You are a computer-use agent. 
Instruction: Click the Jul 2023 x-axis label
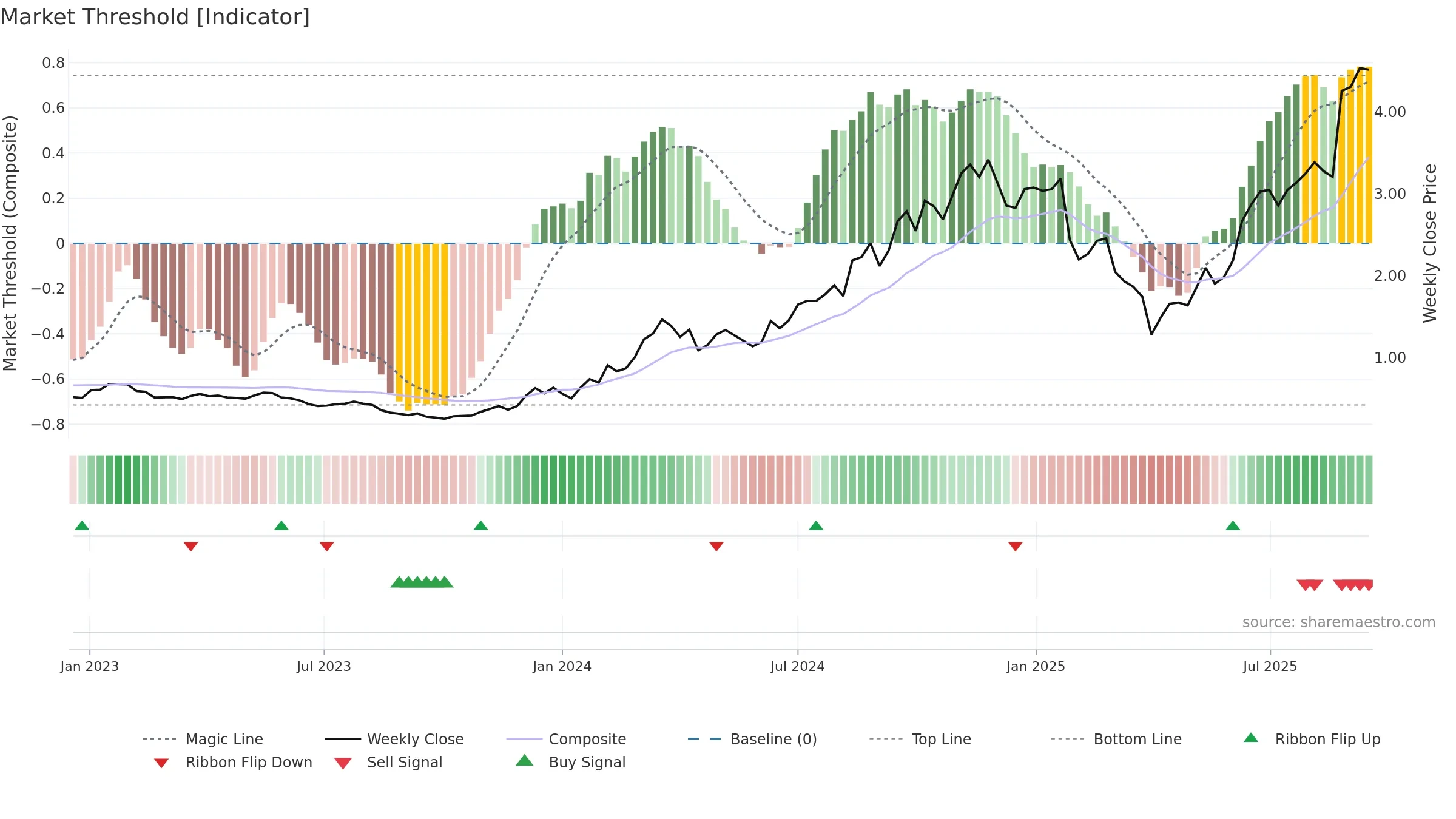point(324,666)
